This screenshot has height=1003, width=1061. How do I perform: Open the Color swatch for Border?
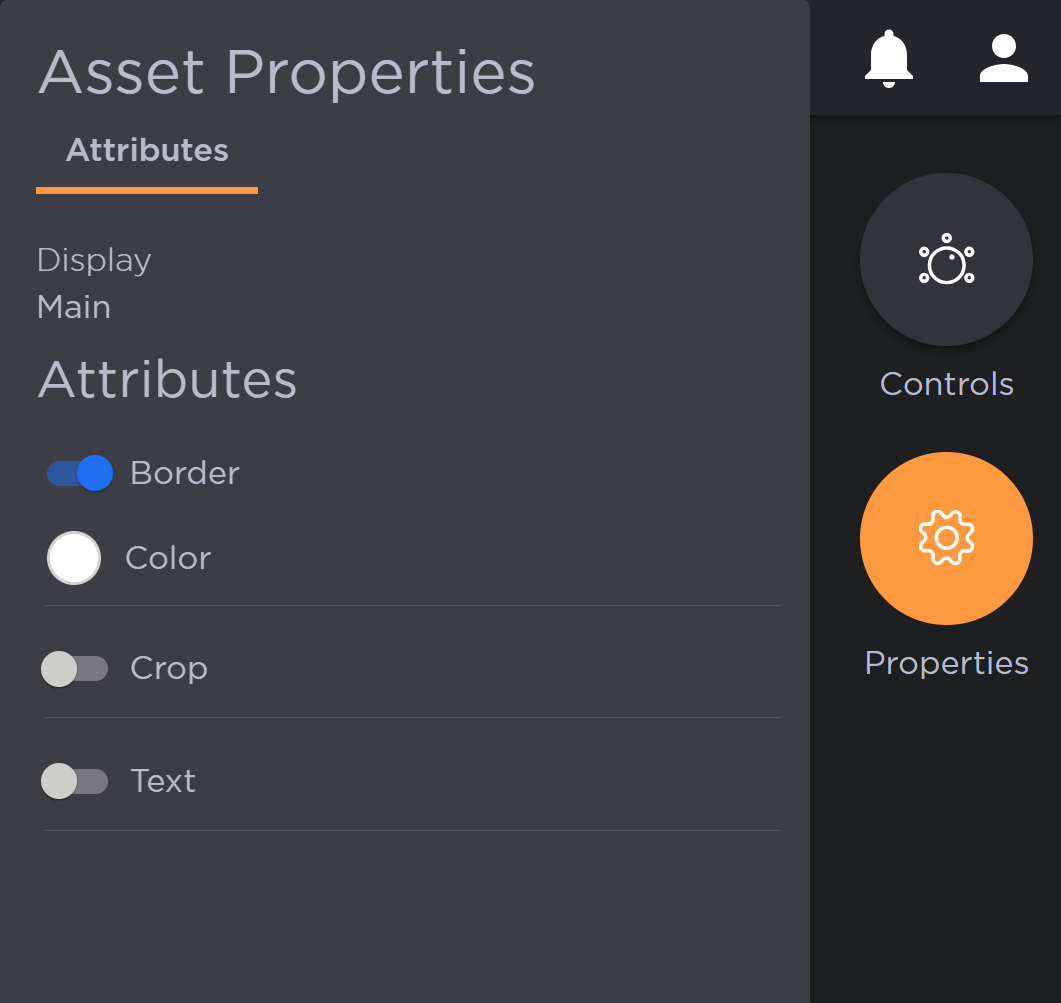click(x=73, y=558)
